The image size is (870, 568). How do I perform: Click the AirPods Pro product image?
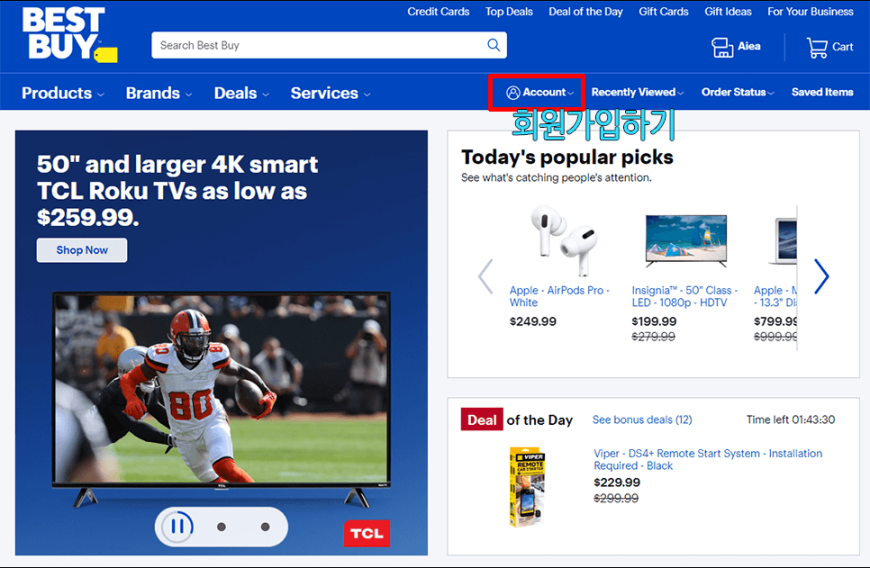pyautogui.click(x=564, y=240)
